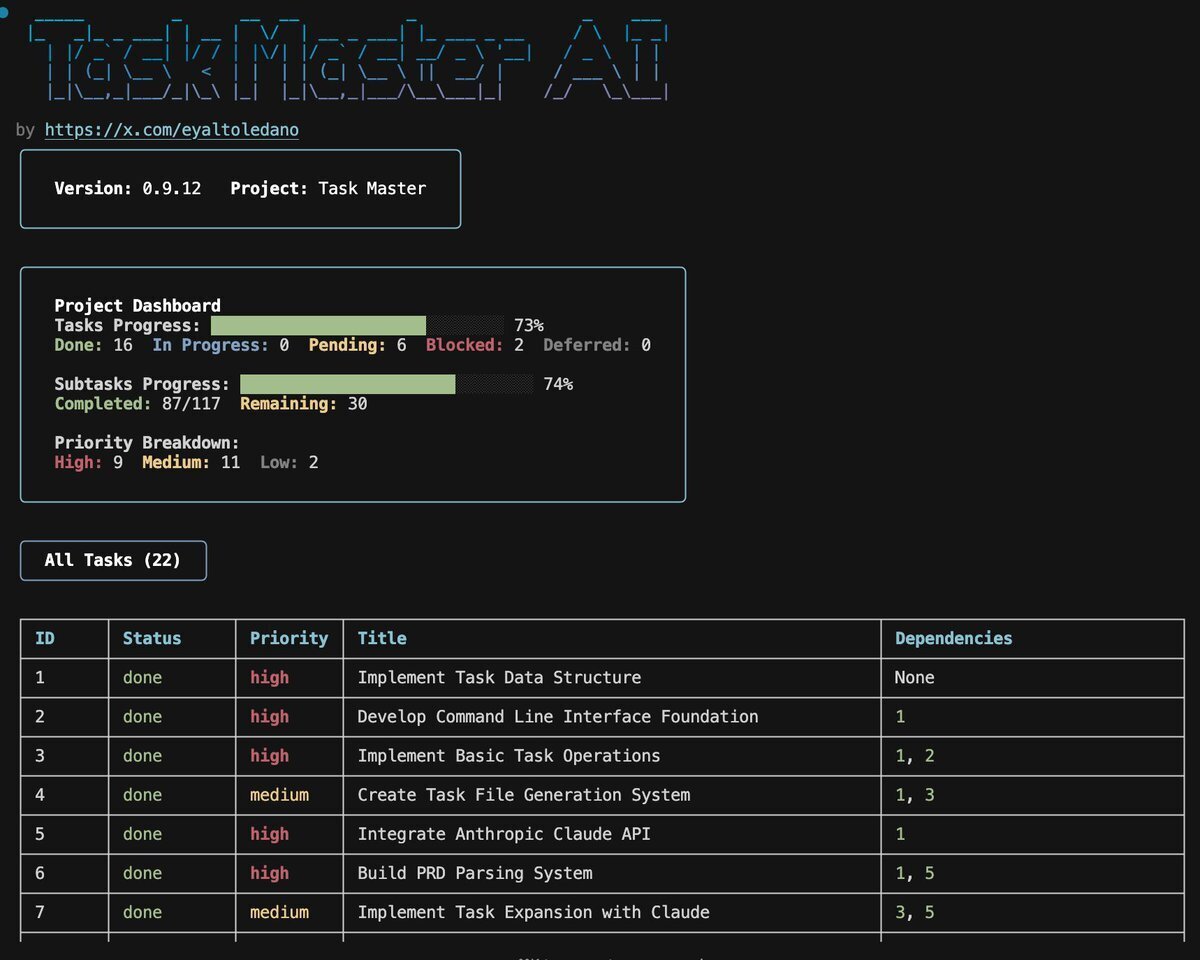Click the ID column header
The image size is (1200, 960).
tap(45, 638)
